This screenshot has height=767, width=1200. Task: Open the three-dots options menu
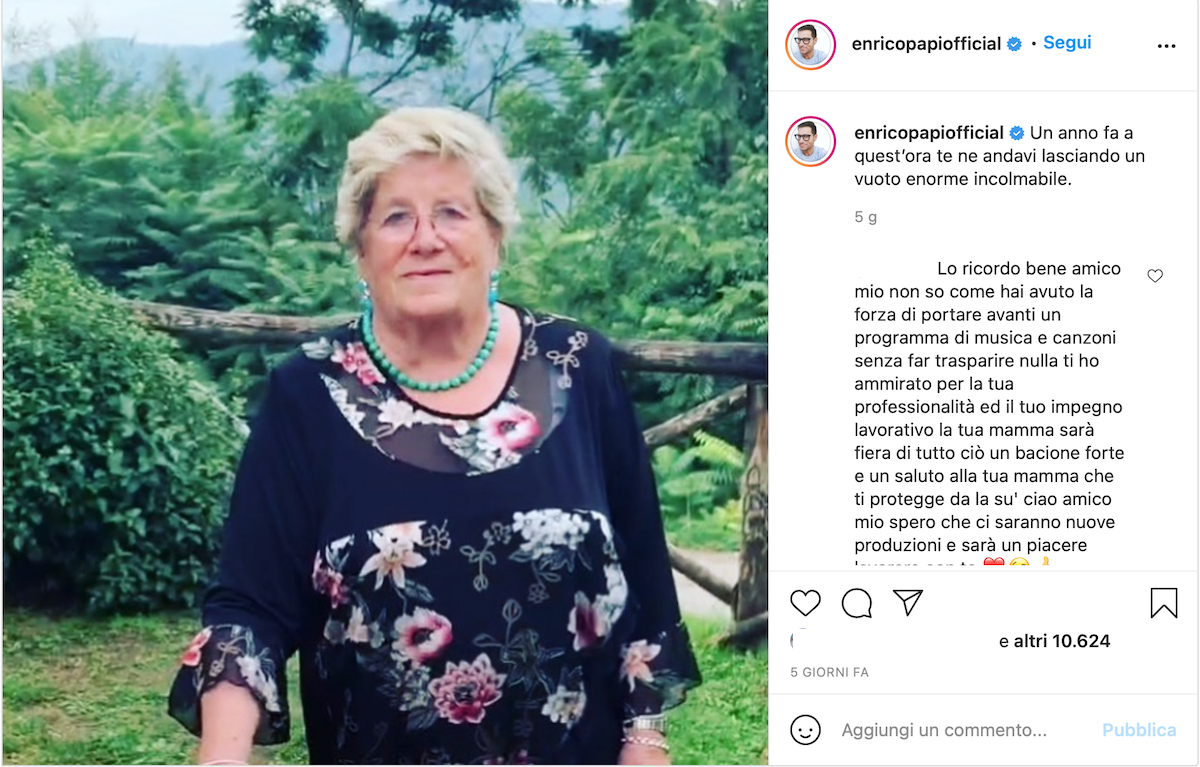click(x=1167, y=46)
